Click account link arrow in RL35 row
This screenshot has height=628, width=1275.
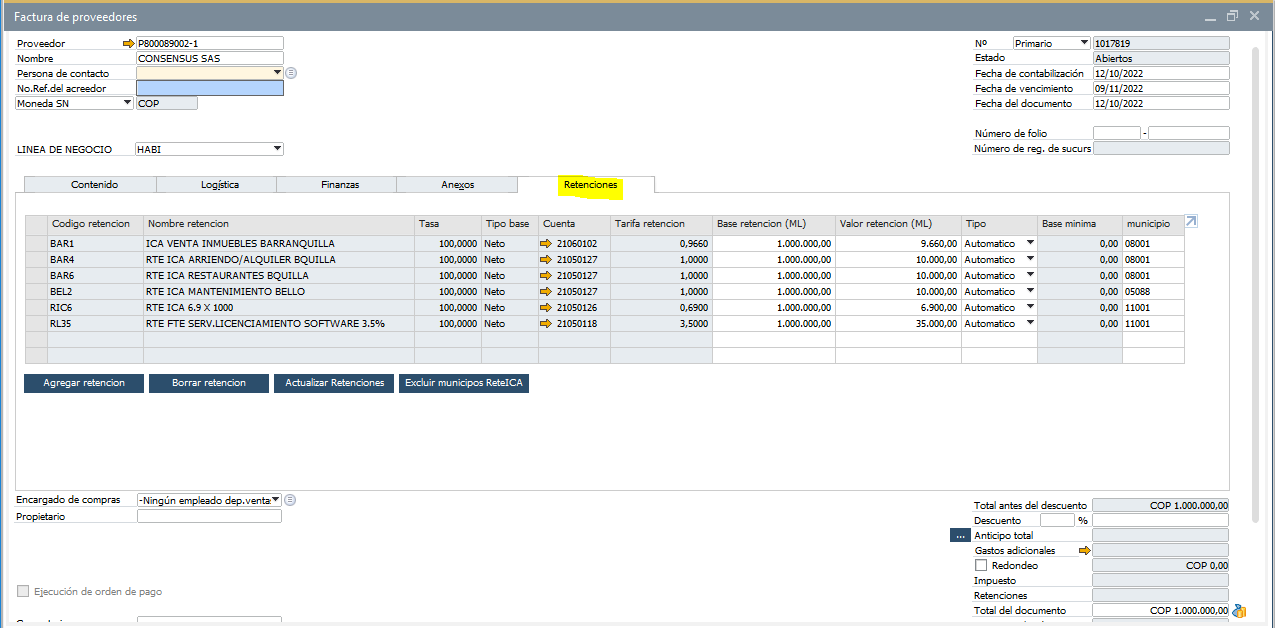546,324
